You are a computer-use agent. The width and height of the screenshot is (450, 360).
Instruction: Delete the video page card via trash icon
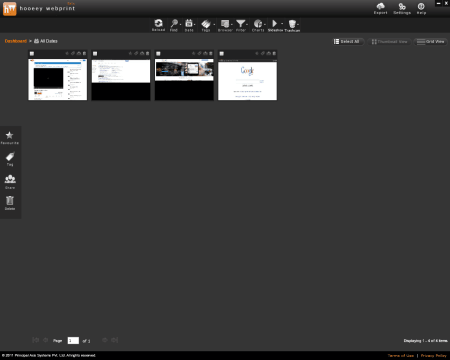[x=84, y=53]
